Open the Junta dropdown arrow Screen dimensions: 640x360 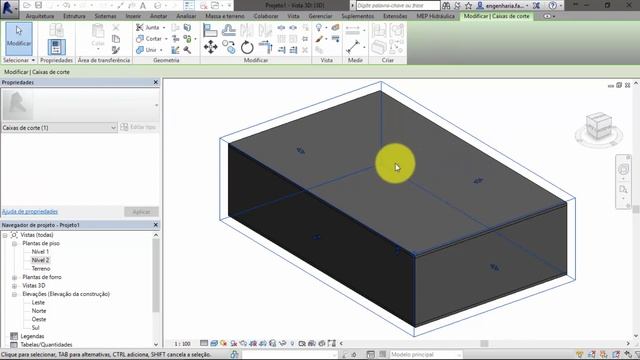click(164, 28)
